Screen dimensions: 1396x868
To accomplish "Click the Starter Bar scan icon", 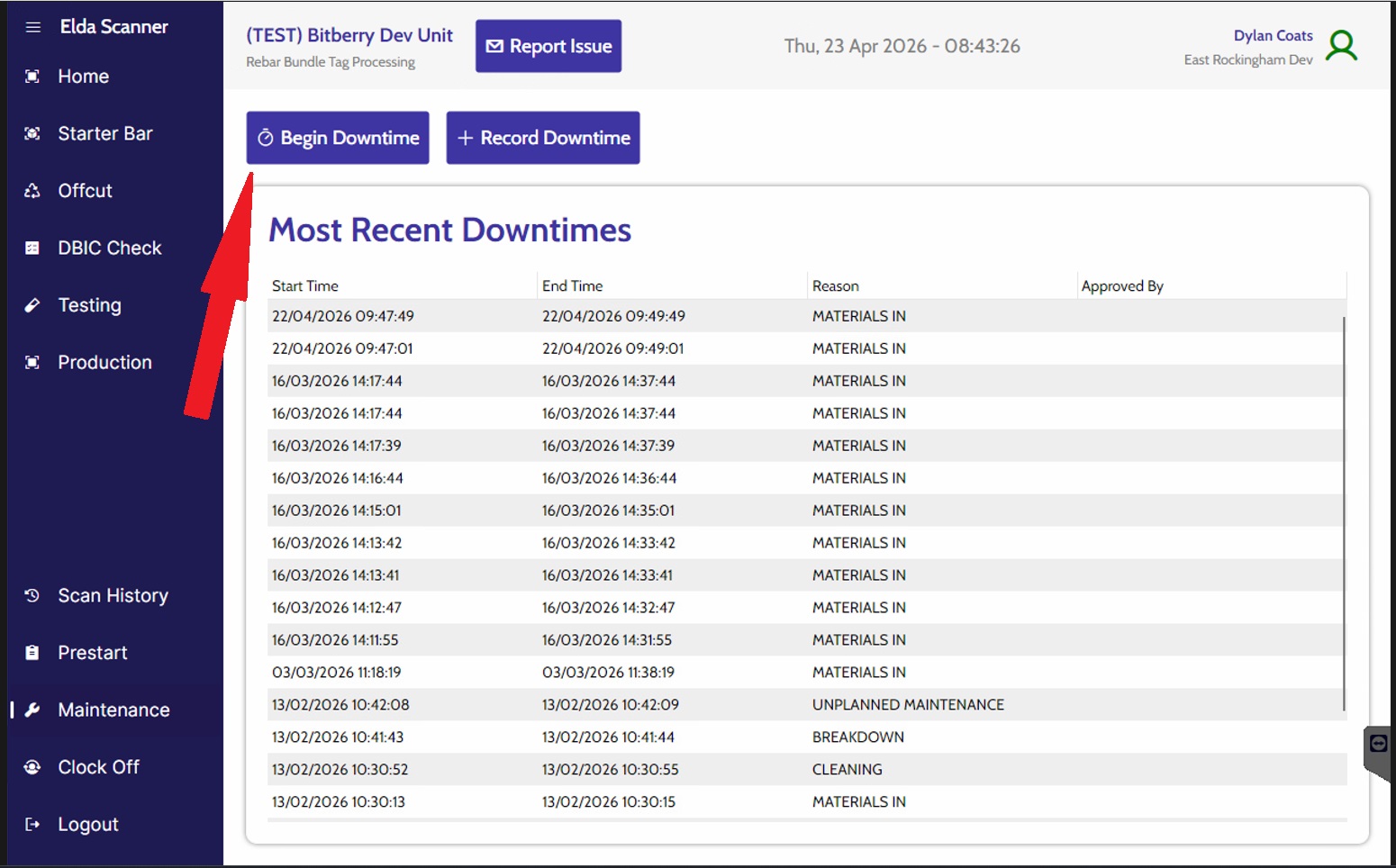I will coord(32,133).
